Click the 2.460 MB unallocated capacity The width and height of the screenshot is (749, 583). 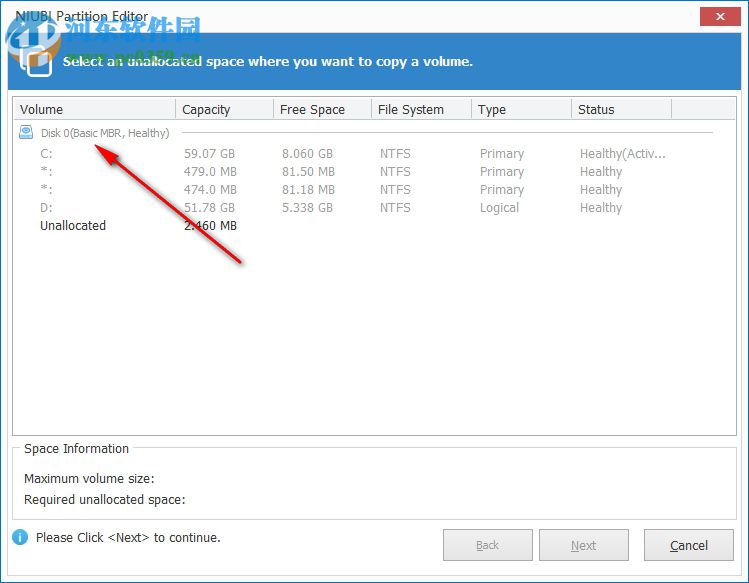pyautogui.click(x=210, y=226)
